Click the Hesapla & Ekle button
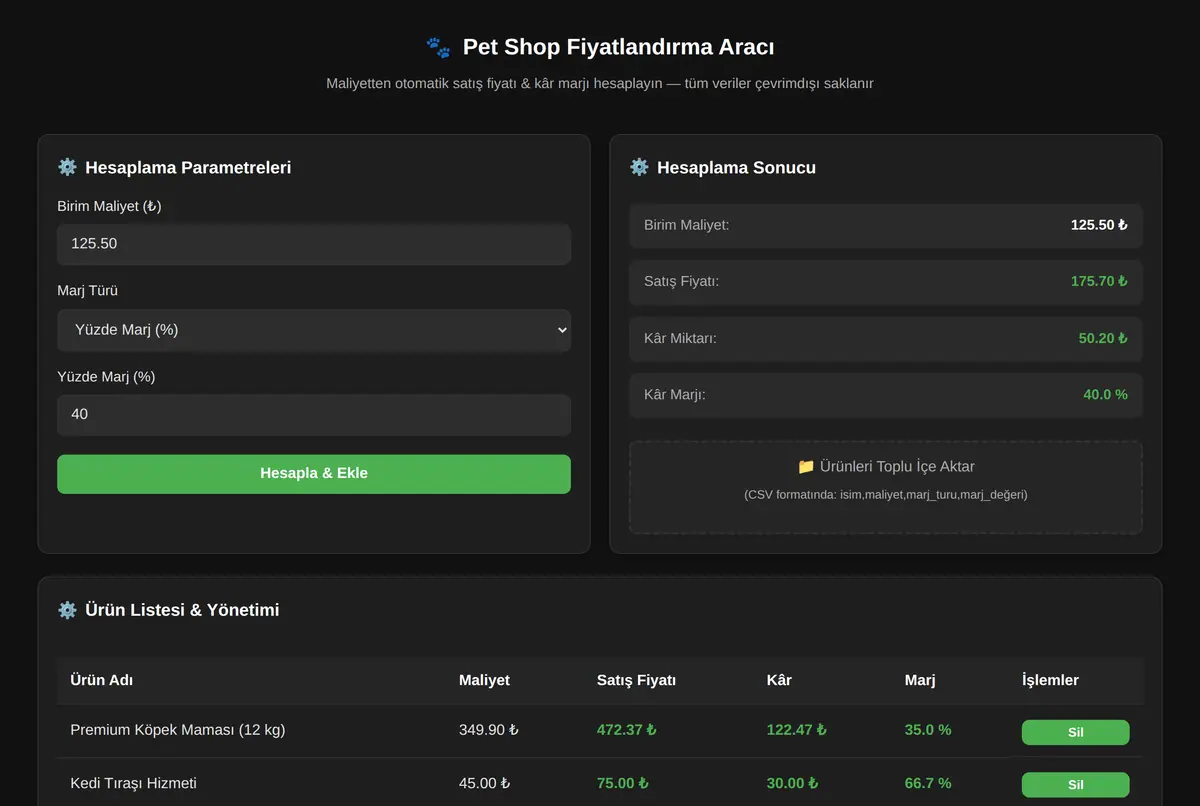The width and height of the screenshot is (1200, 806). [x=314, y=474]
